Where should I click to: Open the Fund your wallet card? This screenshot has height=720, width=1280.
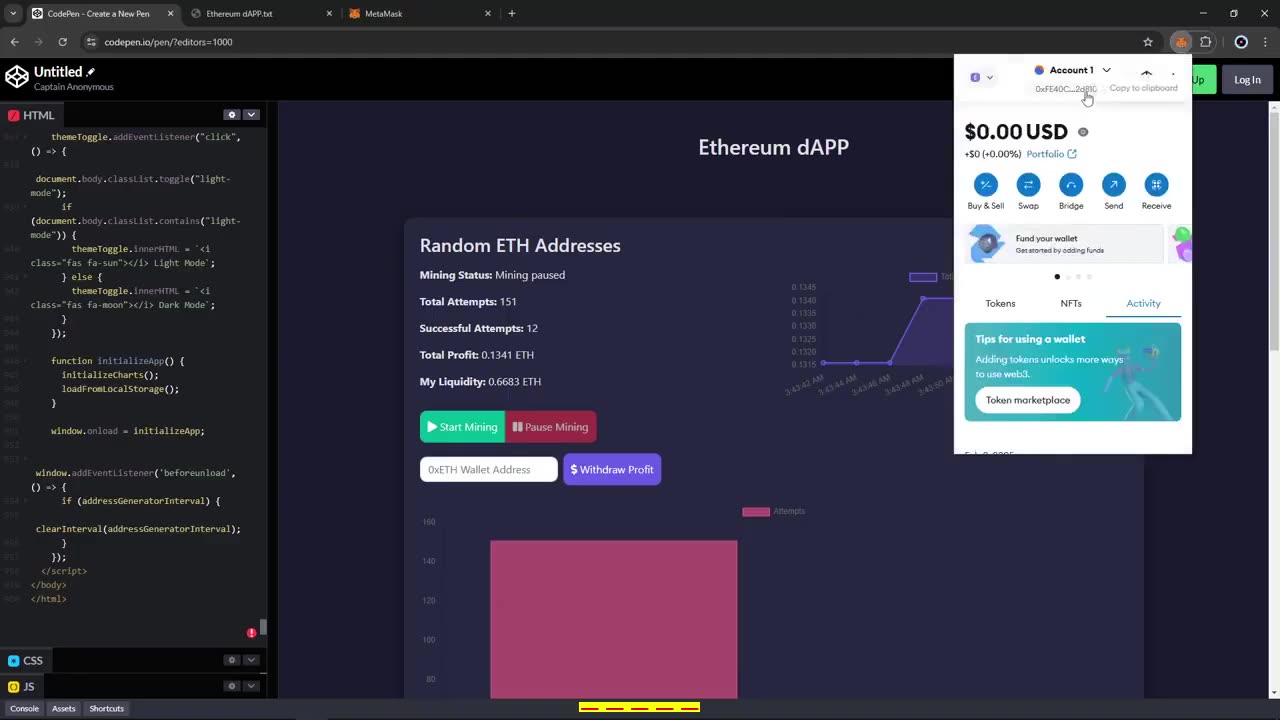coord(1065,243)
